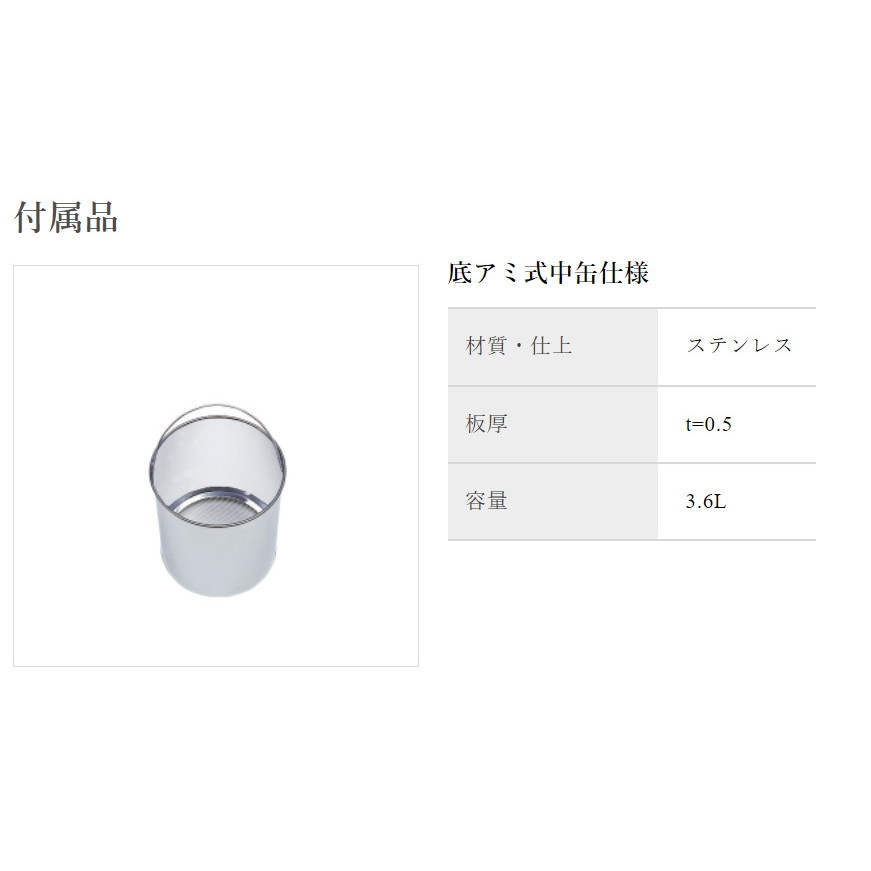The image size is (871, 871).
Task: Click the 材質 word in first row
Action: click(x=486, y=346)
